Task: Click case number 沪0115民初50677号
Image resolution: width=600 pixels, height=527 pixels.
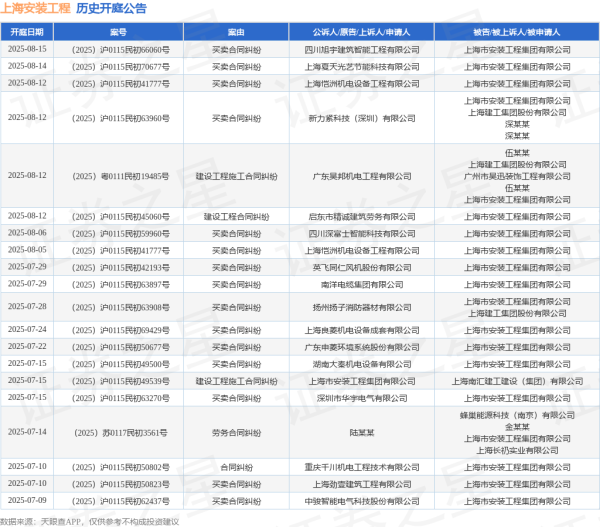Action: point(121,348)
